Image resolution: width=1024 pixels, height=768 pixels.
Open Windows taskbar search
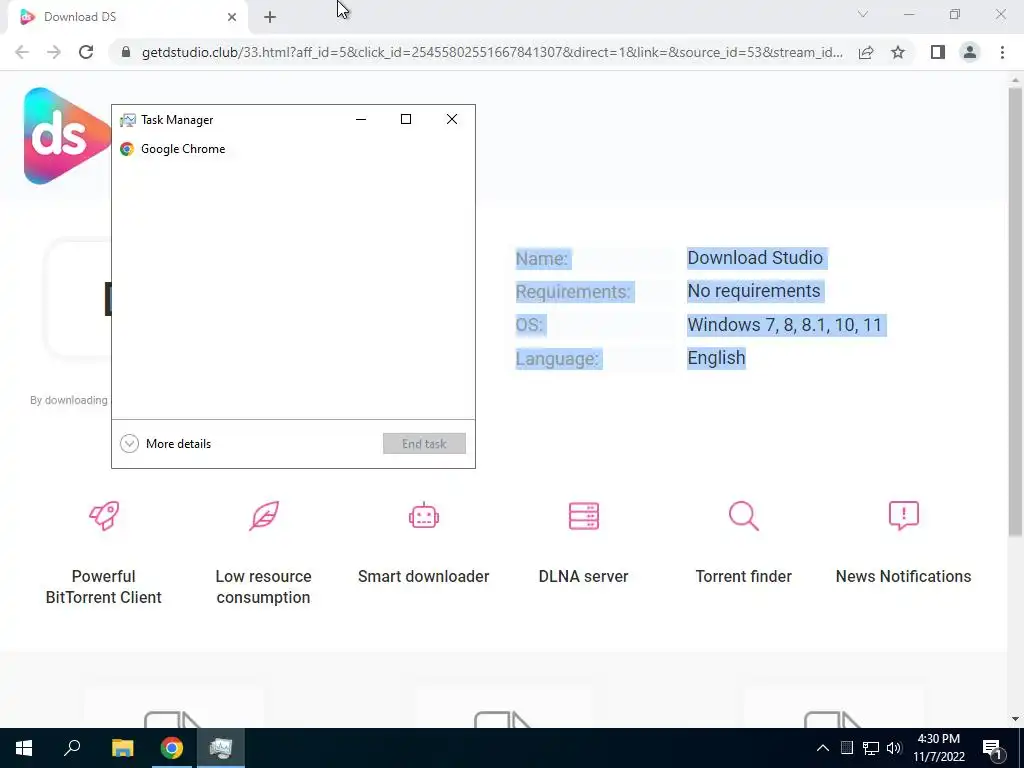(x=72, y=748)
